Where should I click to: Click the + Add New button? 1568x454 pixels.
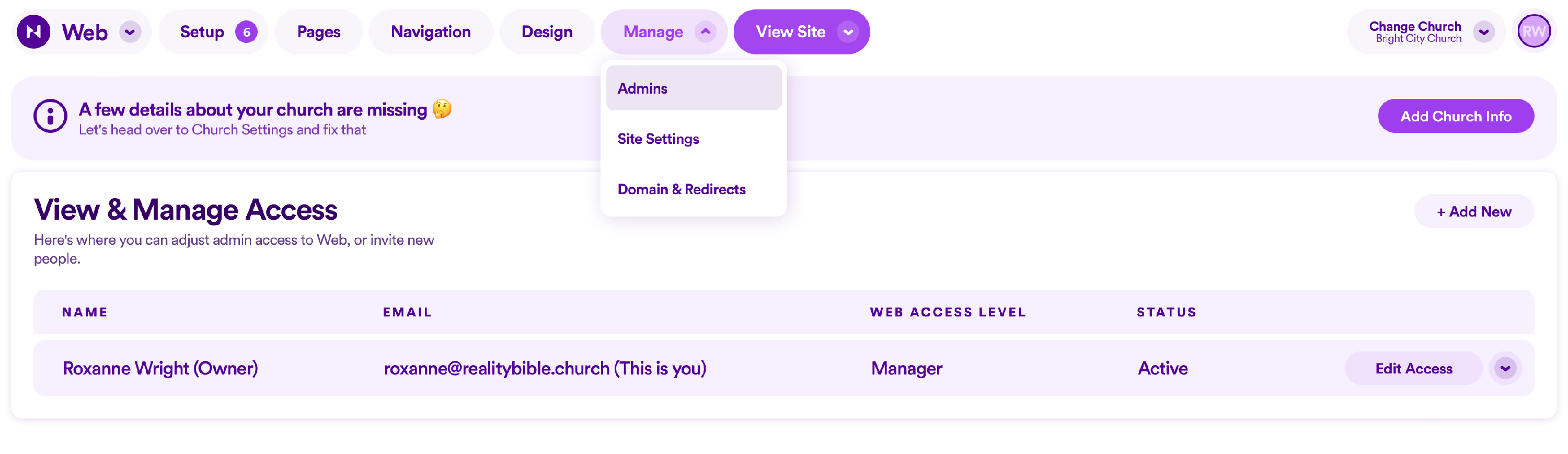(x=1473, y=211)
